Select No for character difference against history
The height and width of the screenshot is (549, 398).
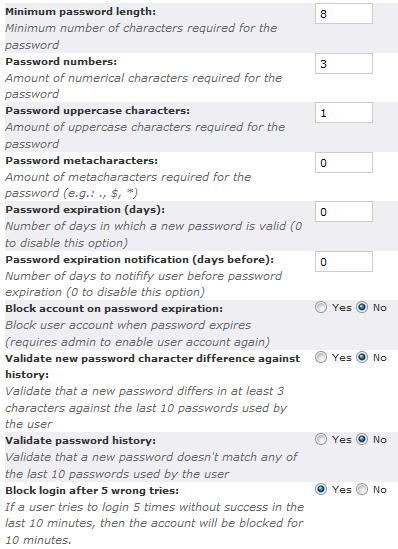[362, 357]
